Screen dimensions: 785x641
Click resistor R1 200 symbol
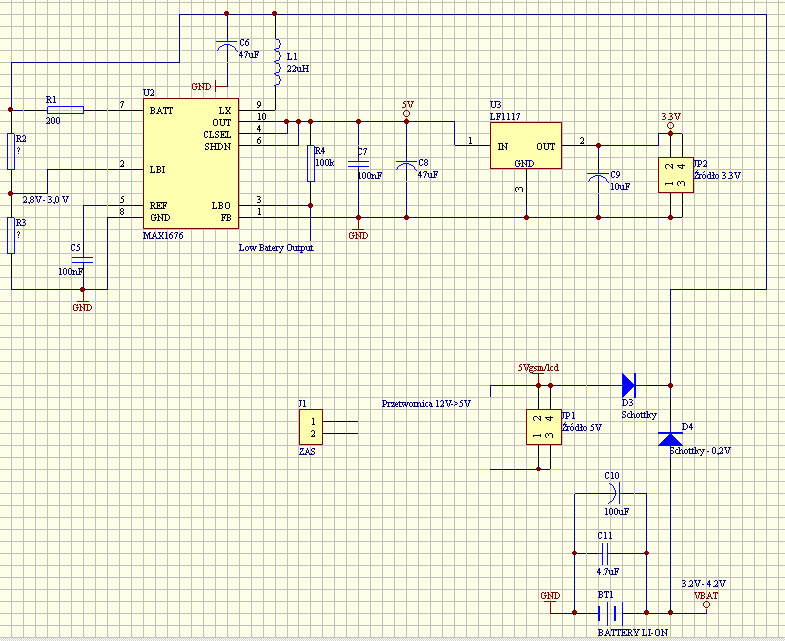click(65, 110)
